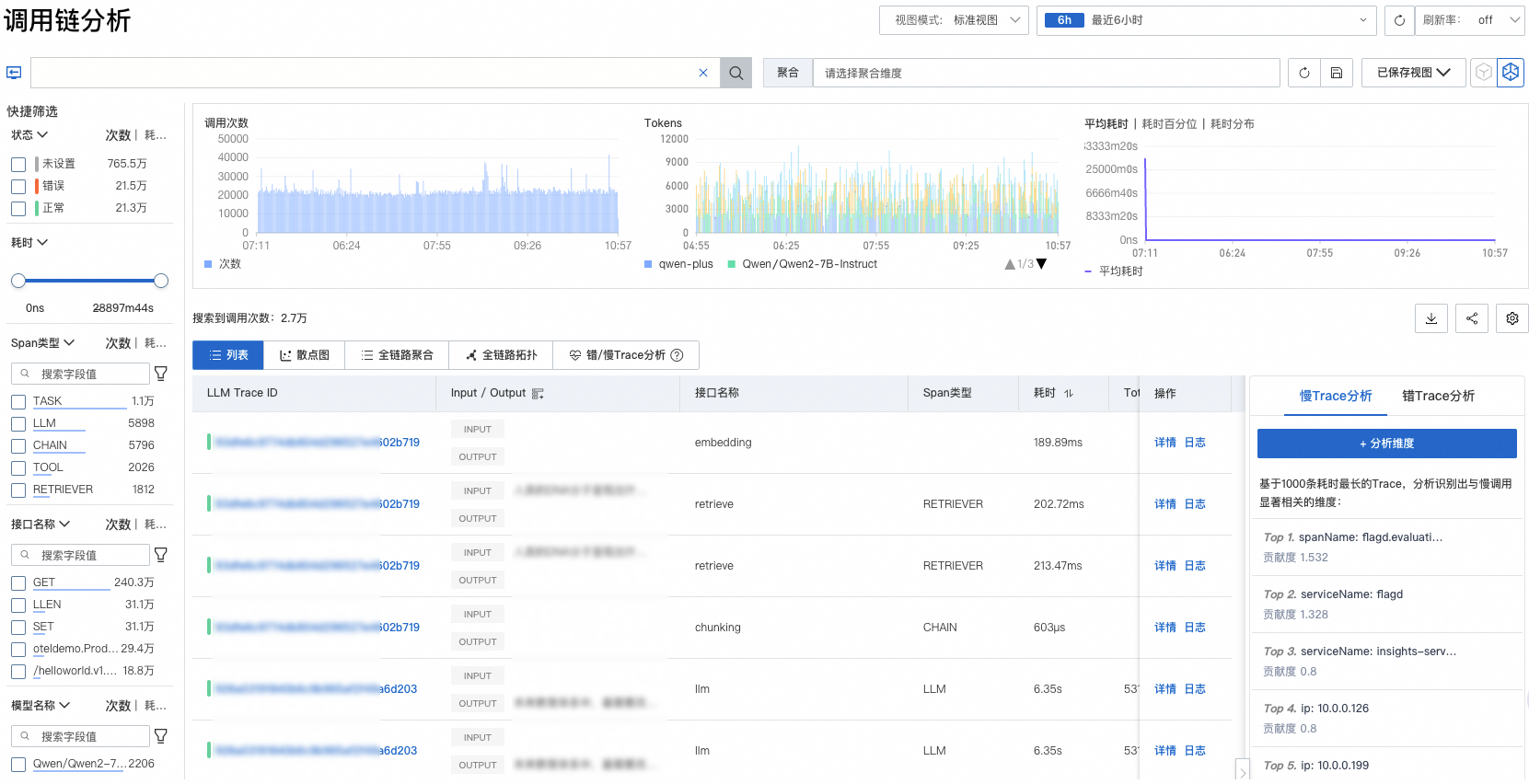Screen dimensions: 1529x784
Task: Check the TASK span type checkbox
Action: pos(18,402)
